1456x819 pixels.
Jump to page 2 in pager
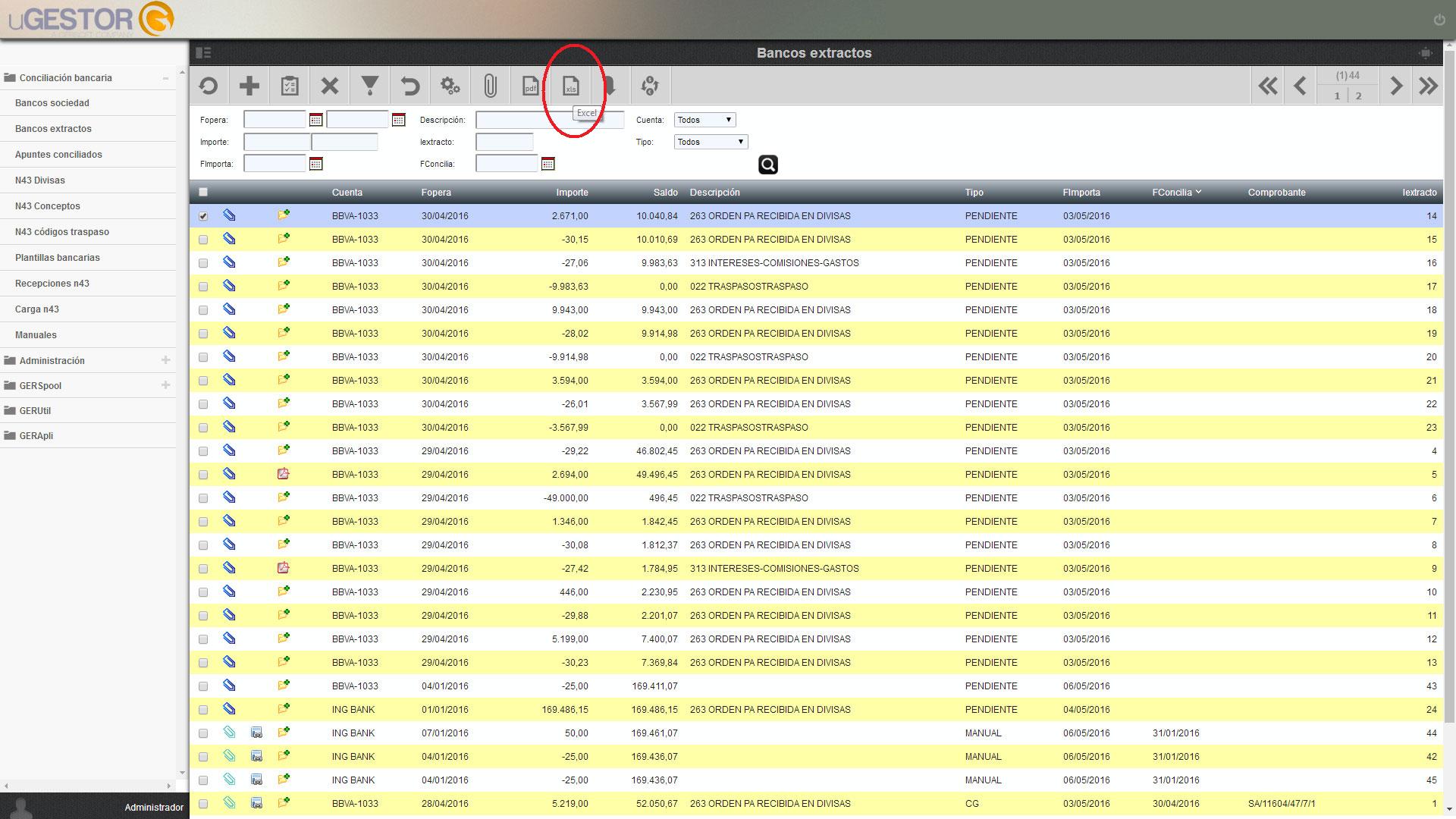(1358, 96)
